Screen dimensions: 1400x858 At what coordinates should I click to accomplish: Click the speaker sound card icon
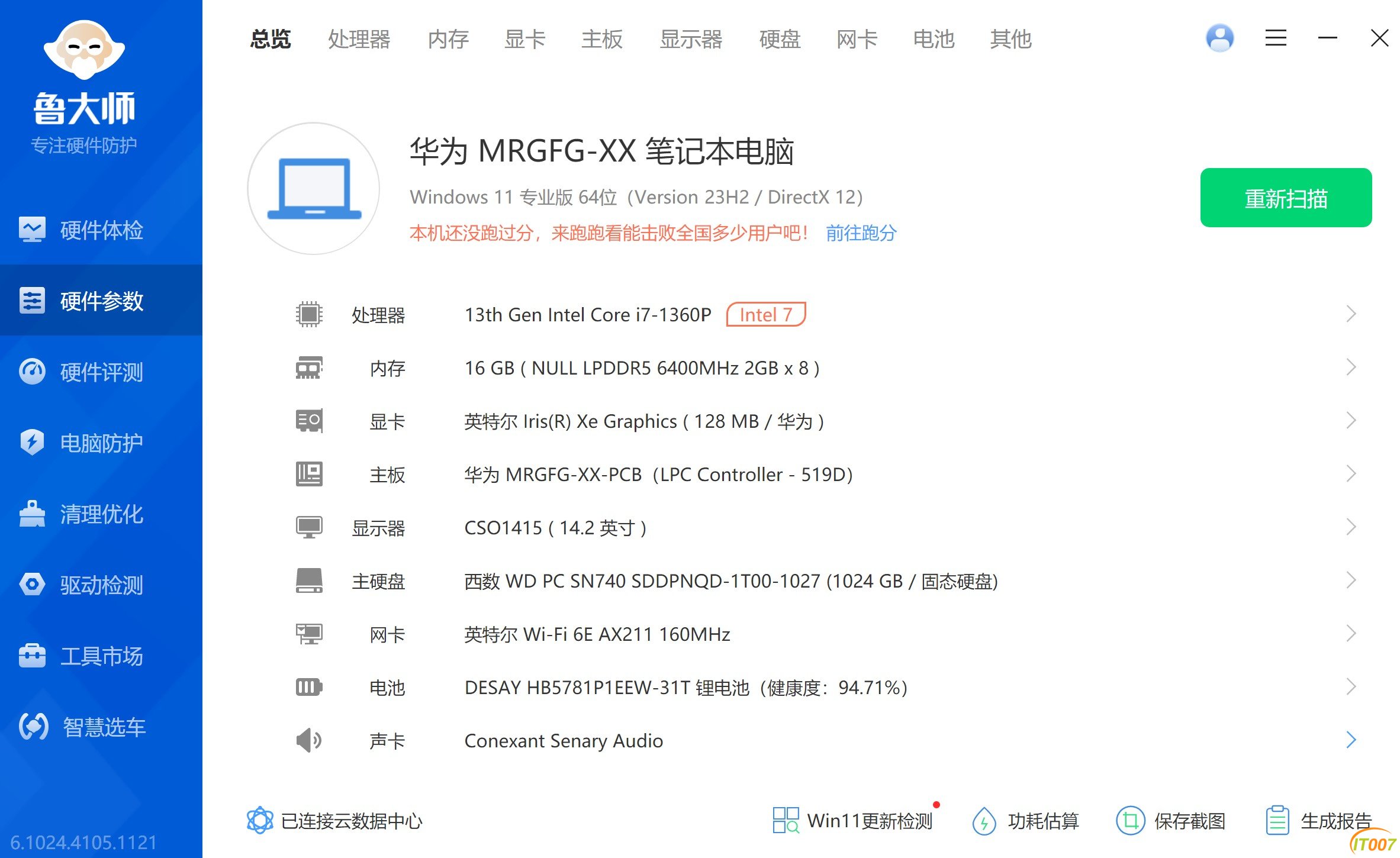pos(309,740)
